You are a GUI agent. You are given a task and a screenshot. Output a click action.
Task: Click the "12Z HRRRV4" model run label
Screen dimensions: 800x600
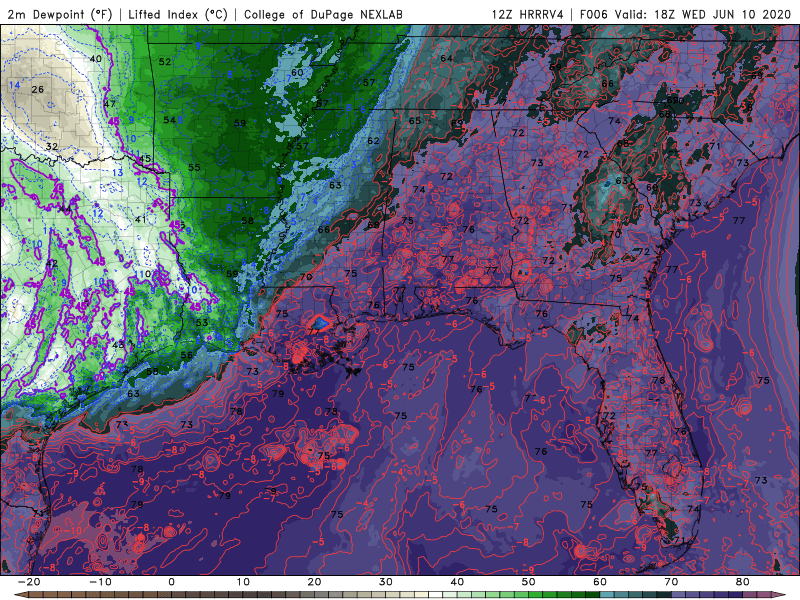[528, 15]
